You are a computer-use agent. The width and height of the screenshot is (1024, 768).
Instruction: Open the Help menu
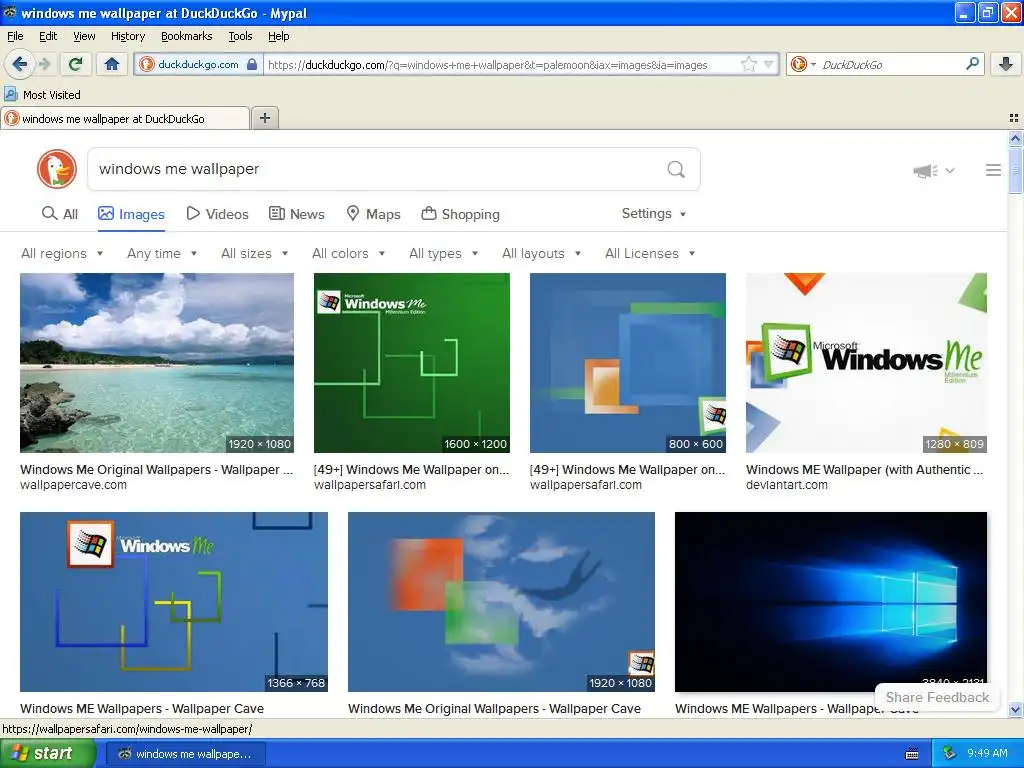coord(278,36)
